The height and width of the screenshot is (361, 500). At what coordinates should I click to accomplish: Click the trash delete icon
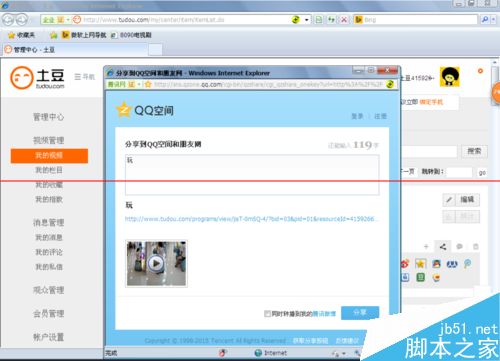click(x=476, y=247)
